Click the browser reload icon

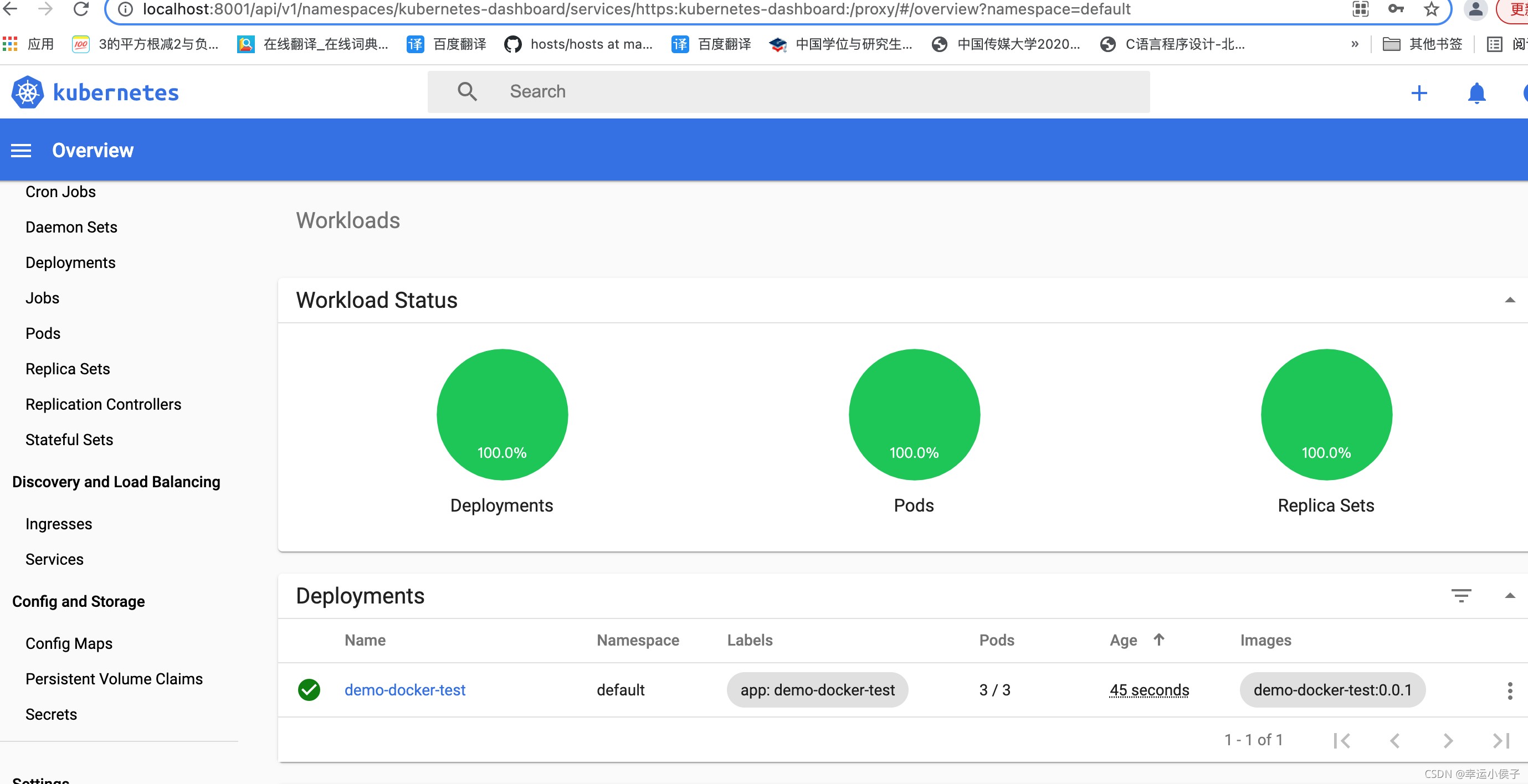pyautogui.click(x=81, y=9)
